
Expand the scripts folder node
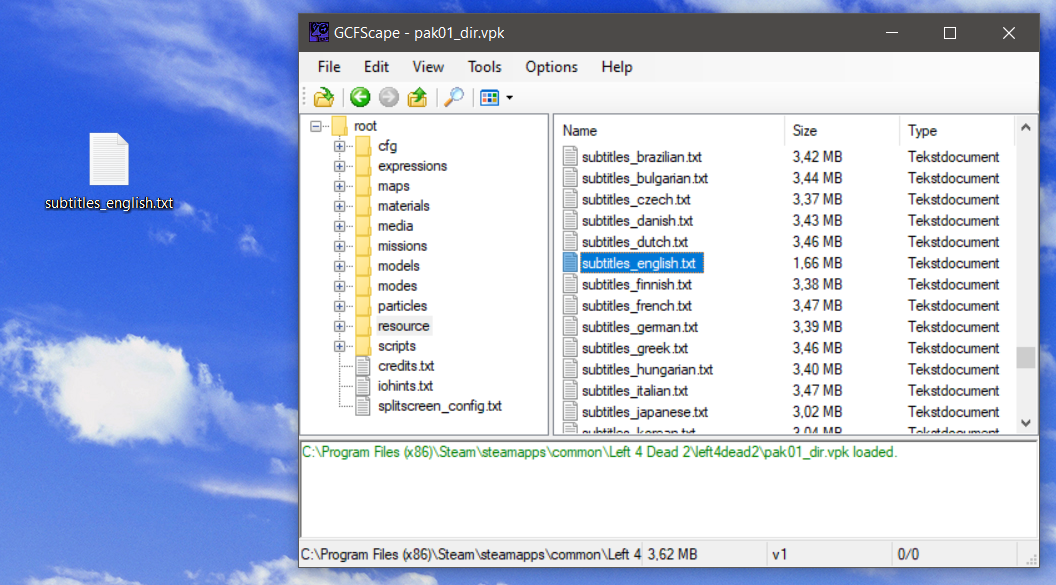pyautogui.click(x=339, y=346)
